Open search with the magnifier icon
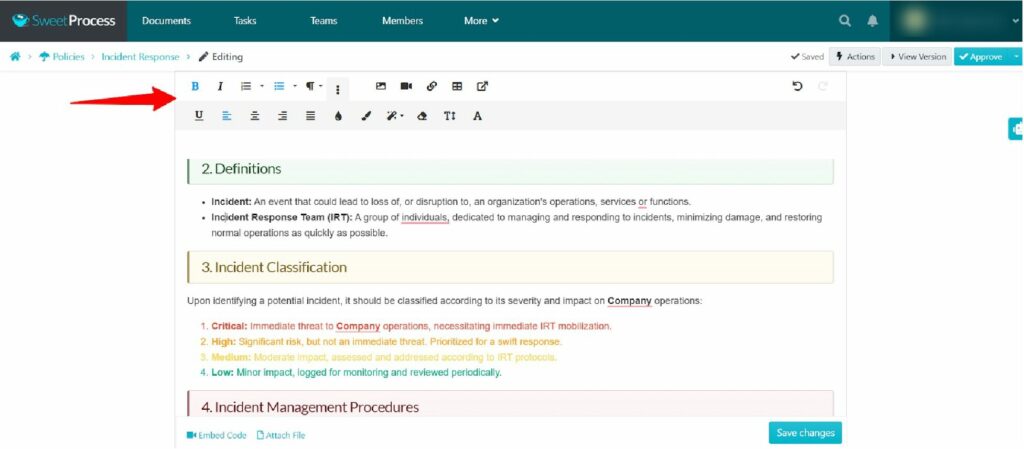 pos(844,21)
